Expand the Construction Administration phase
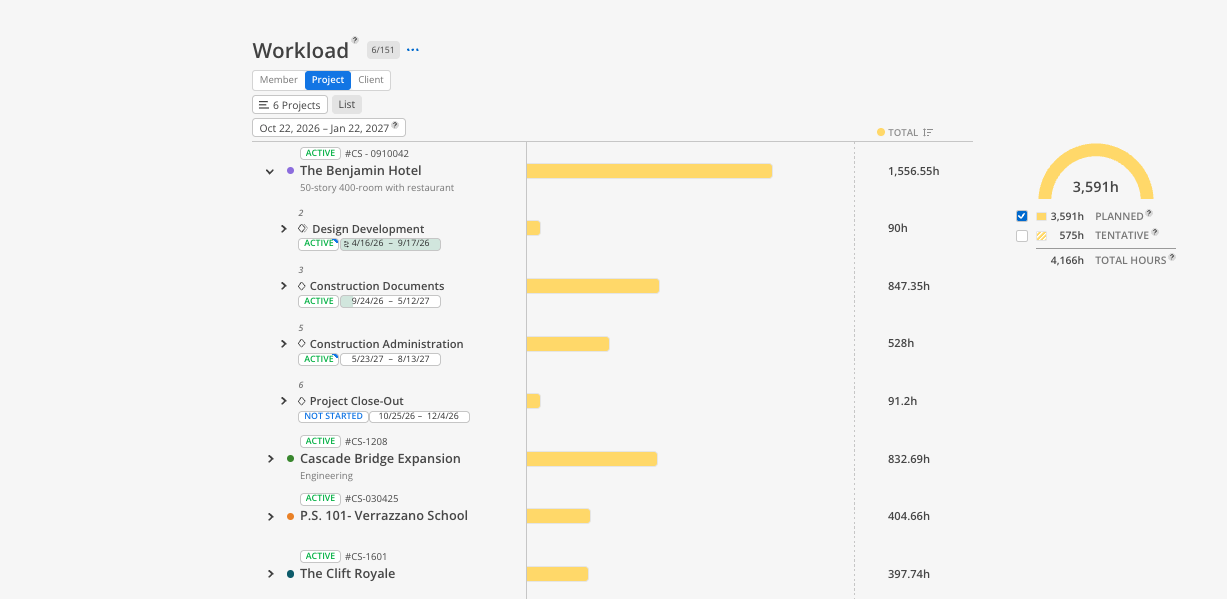Screen dimensions: 1227x599 click(284, 344)
